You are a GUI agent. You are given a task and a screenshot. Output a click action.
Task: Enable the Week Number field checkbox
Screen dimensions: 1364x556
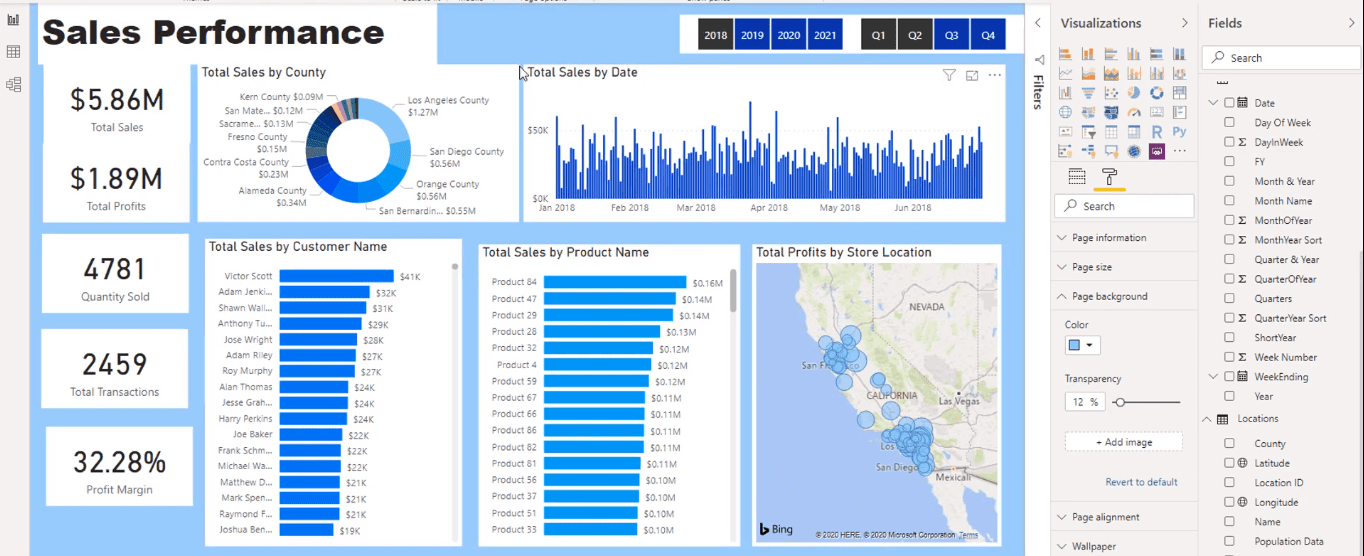[1230, 357]
